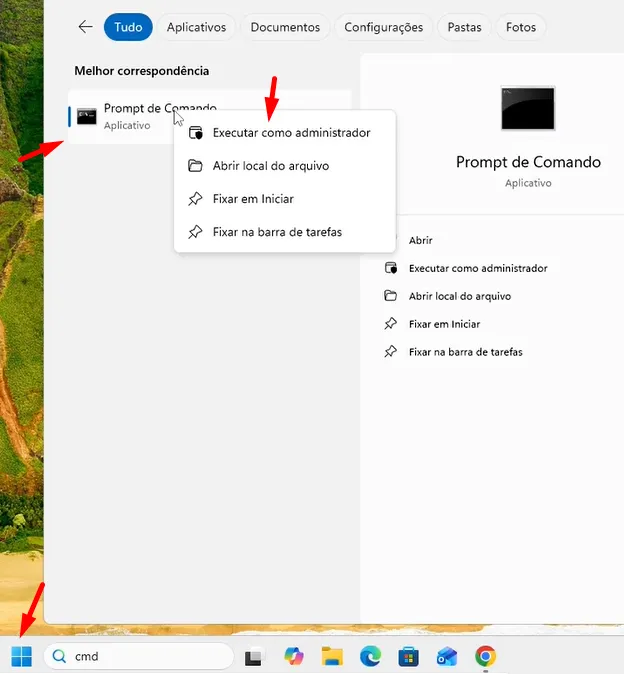This screenshot has width=624, height=674.
Task: Open Outlook from the taskbar
Action: (446, 656)
